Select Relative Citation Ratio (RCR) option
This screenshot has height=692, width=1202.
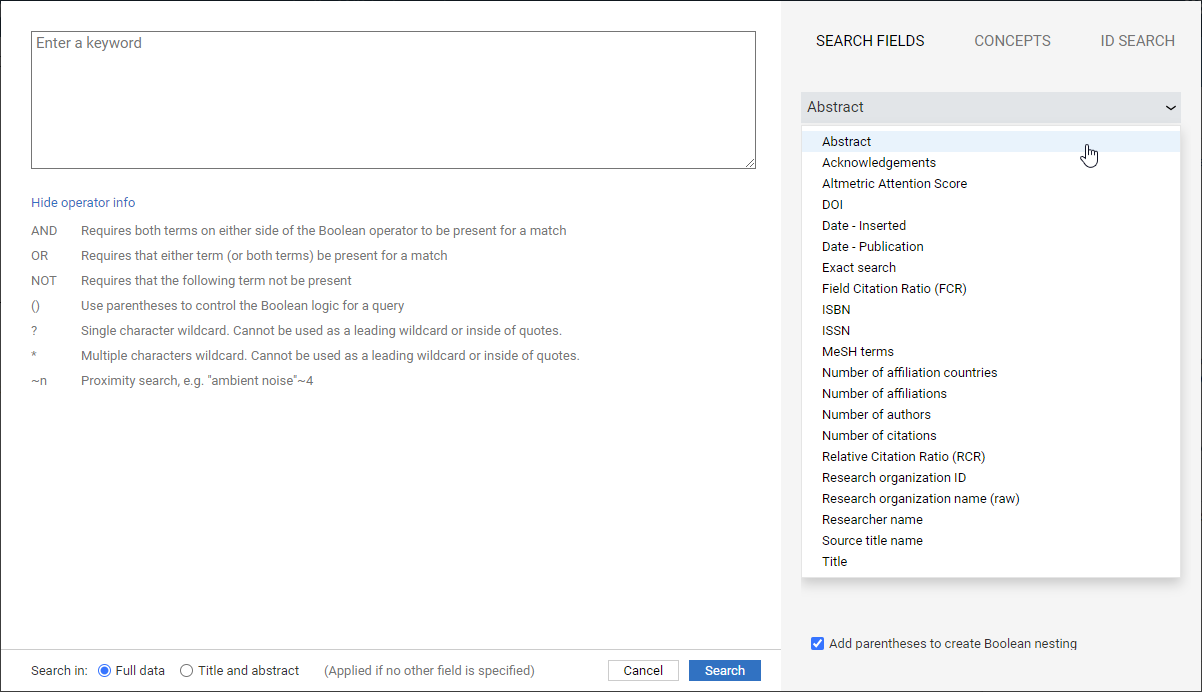903,457
